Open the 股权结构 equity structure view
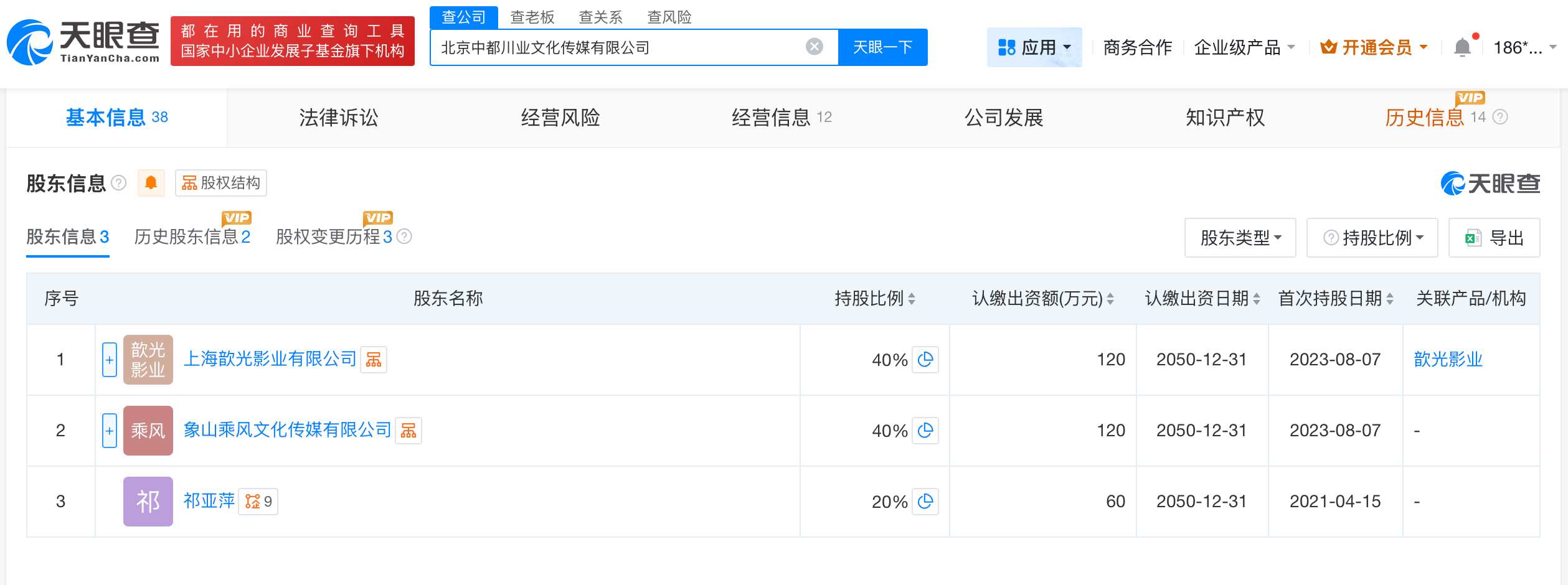This screenshot has height=585, width=1568. [220, 182]
